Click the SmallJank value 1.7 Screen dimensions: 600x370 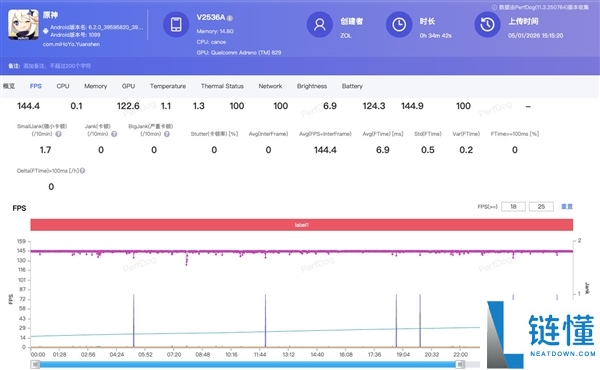click(x=45, y=150)
